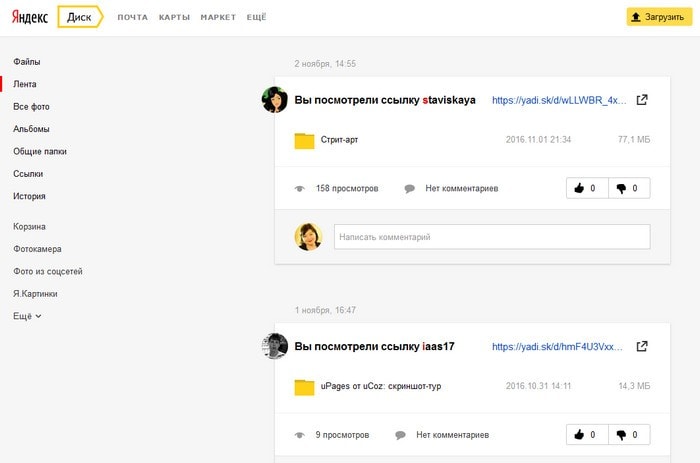Click Вы посмотрели ссылку iaas17 heading

tap(374, 346)
